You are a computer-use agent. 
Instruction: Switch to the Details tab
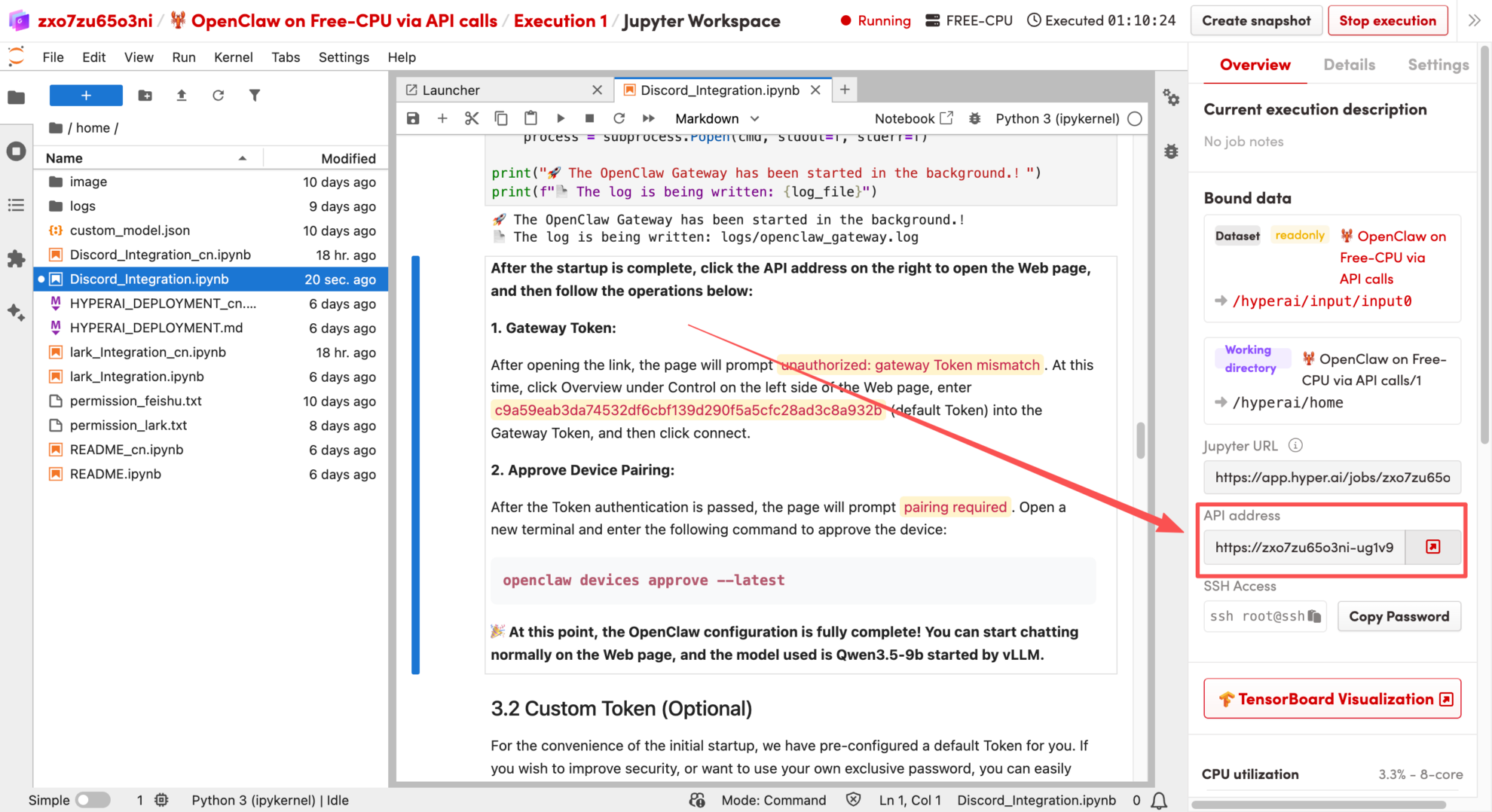[1349, 65]
